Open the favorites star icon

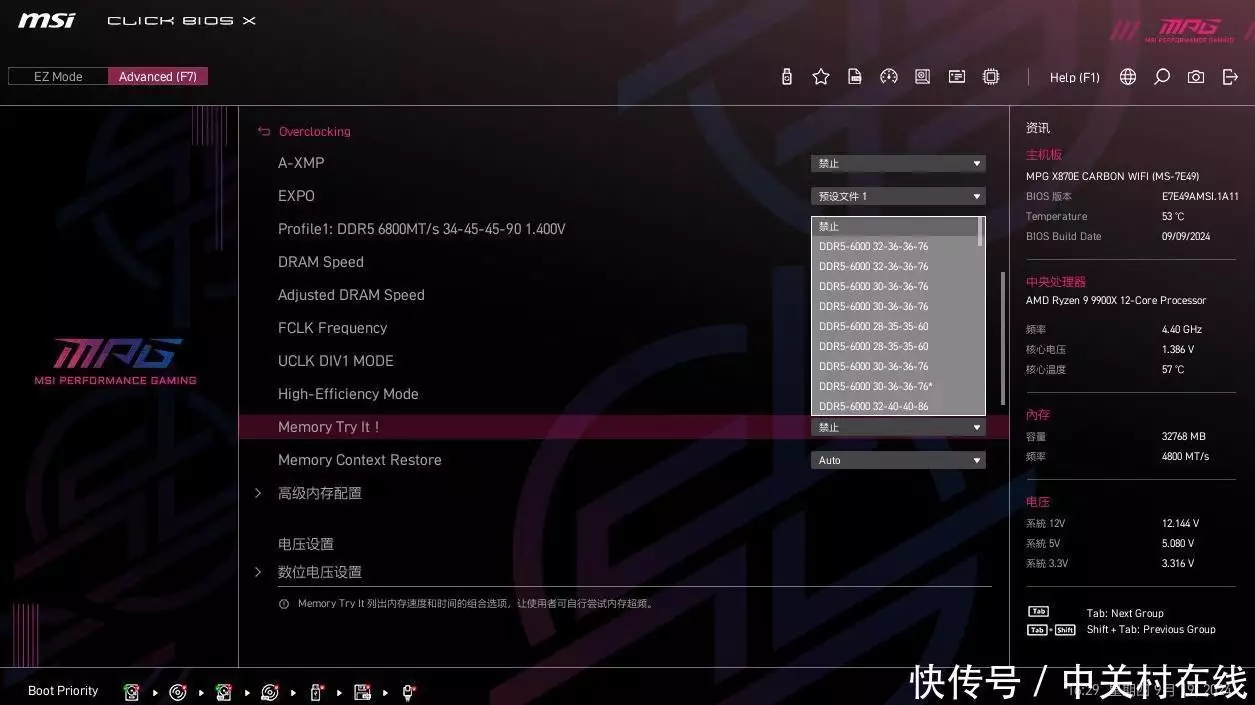tap(821, 77)
